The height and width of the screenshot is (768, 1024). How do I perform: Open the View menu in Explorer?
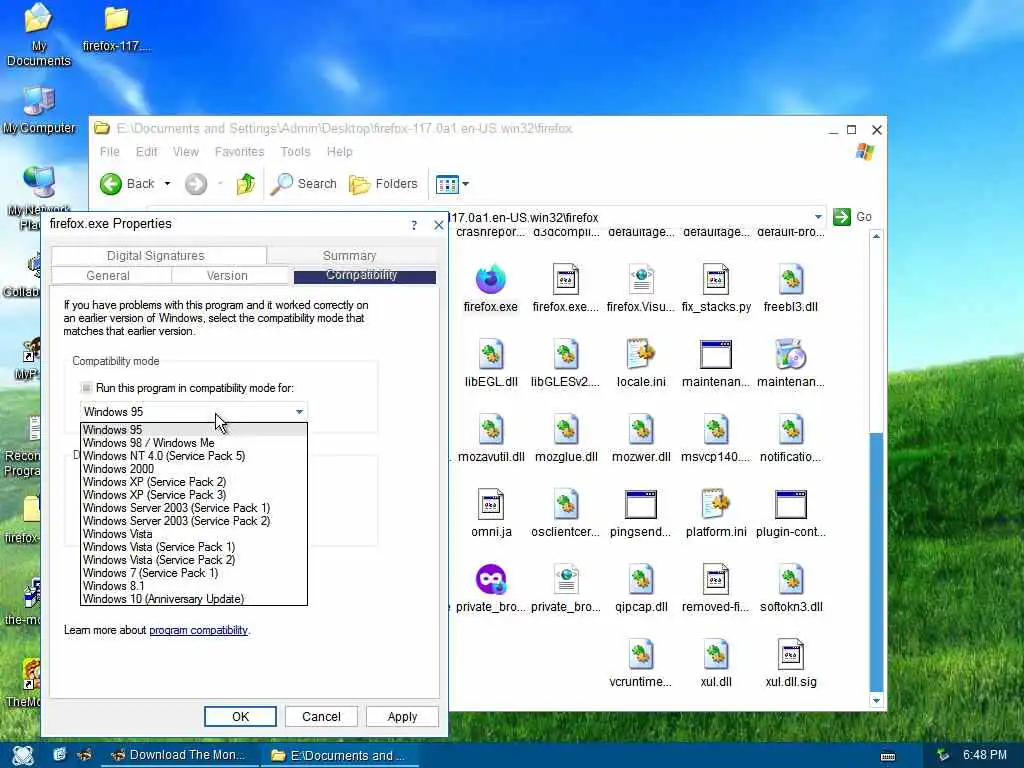click(185, 152)
